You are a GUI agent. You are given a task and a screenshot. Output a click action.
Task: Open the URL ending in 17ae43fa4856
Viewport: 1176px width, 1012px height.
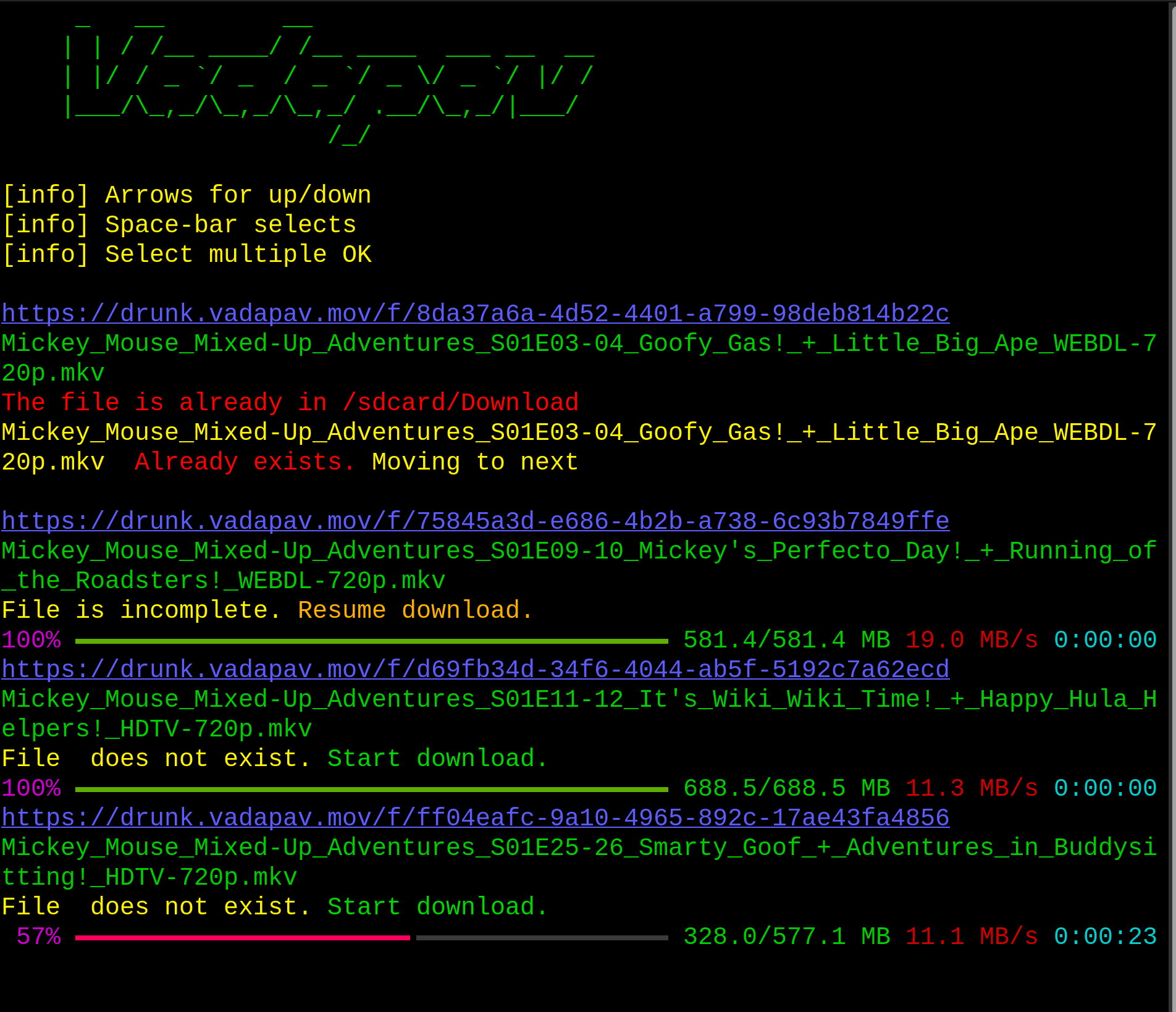(x=476, y=818)
